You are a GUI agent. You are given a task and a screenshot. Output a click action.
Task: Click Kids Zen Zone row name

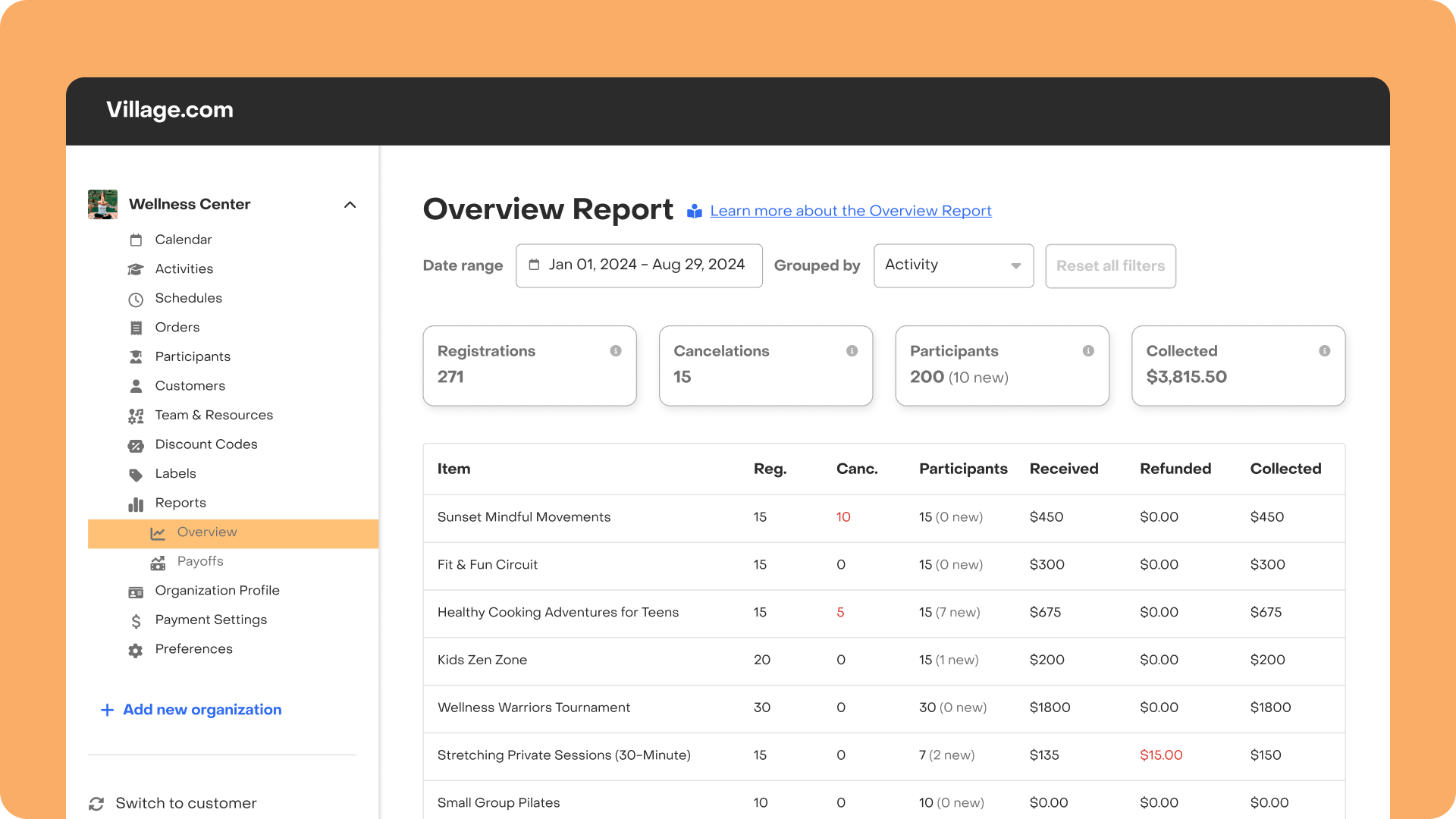pyautogui.click(x=482, y=661)
